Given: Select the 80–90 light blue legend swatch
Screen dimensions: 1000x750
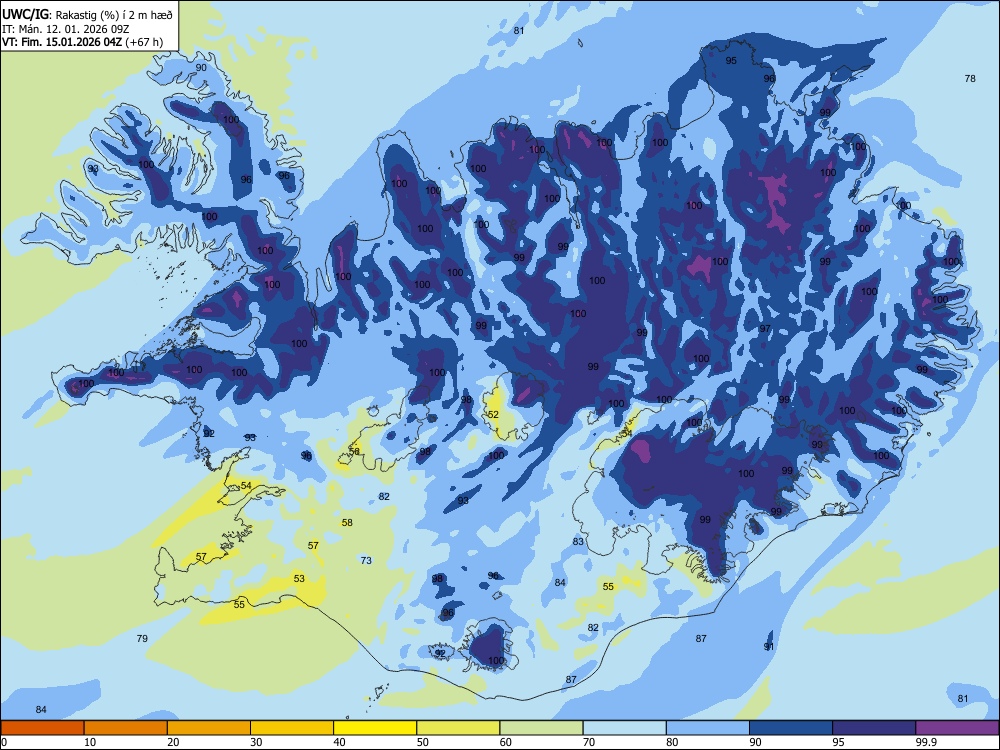Looking at the screenshot, I should coord(708,728).
